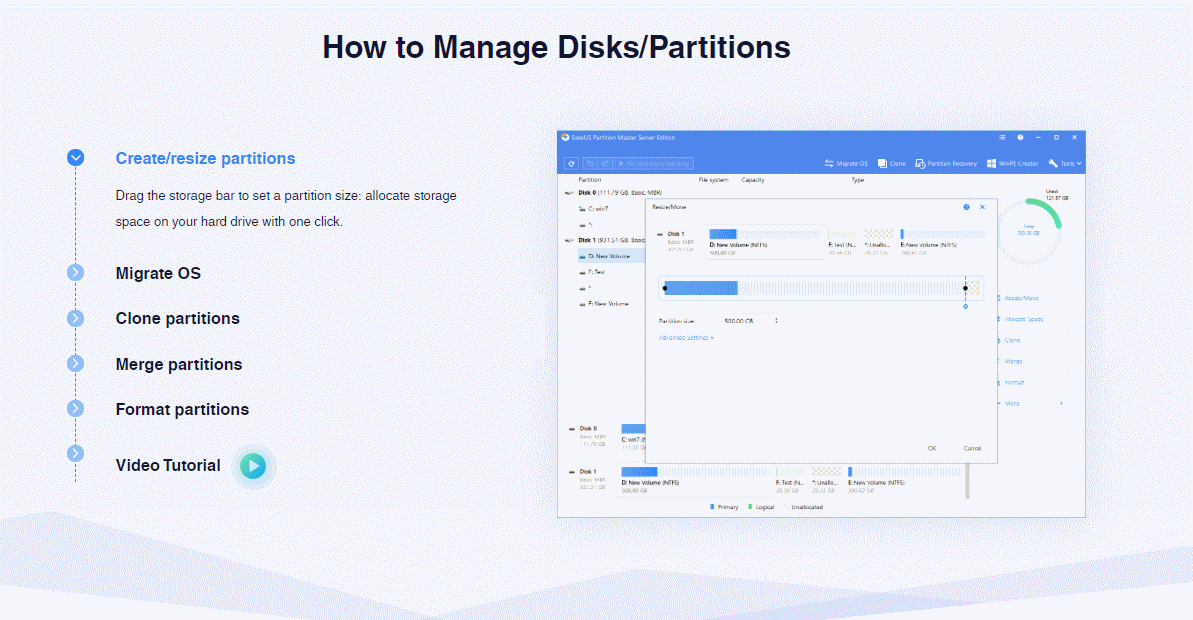Expand Advanced Settings in the dialog
This screenshot has height=620, width=1193.
coord(686,338)
